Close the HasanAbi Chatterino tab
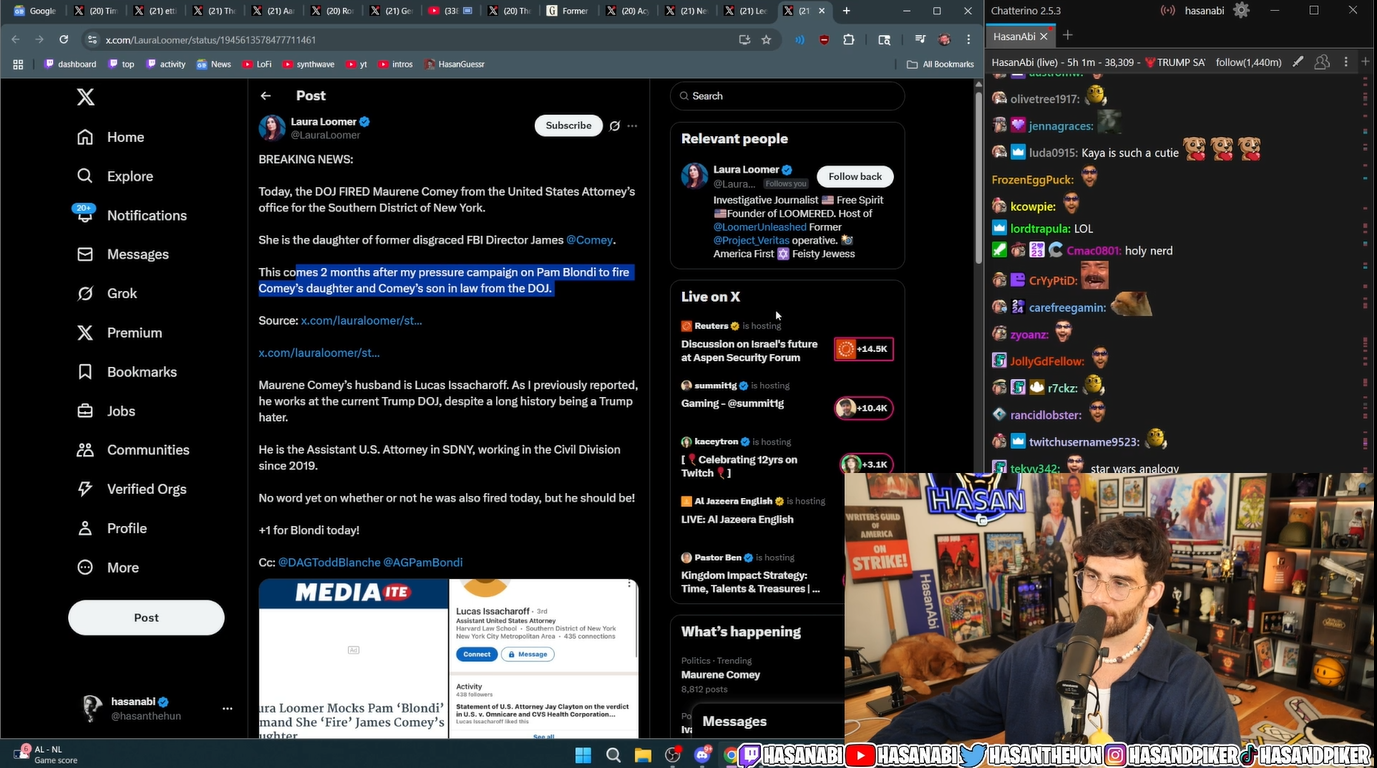Image resolution: width=1377 pixels, height=768 pixels. pos(1043,36)
